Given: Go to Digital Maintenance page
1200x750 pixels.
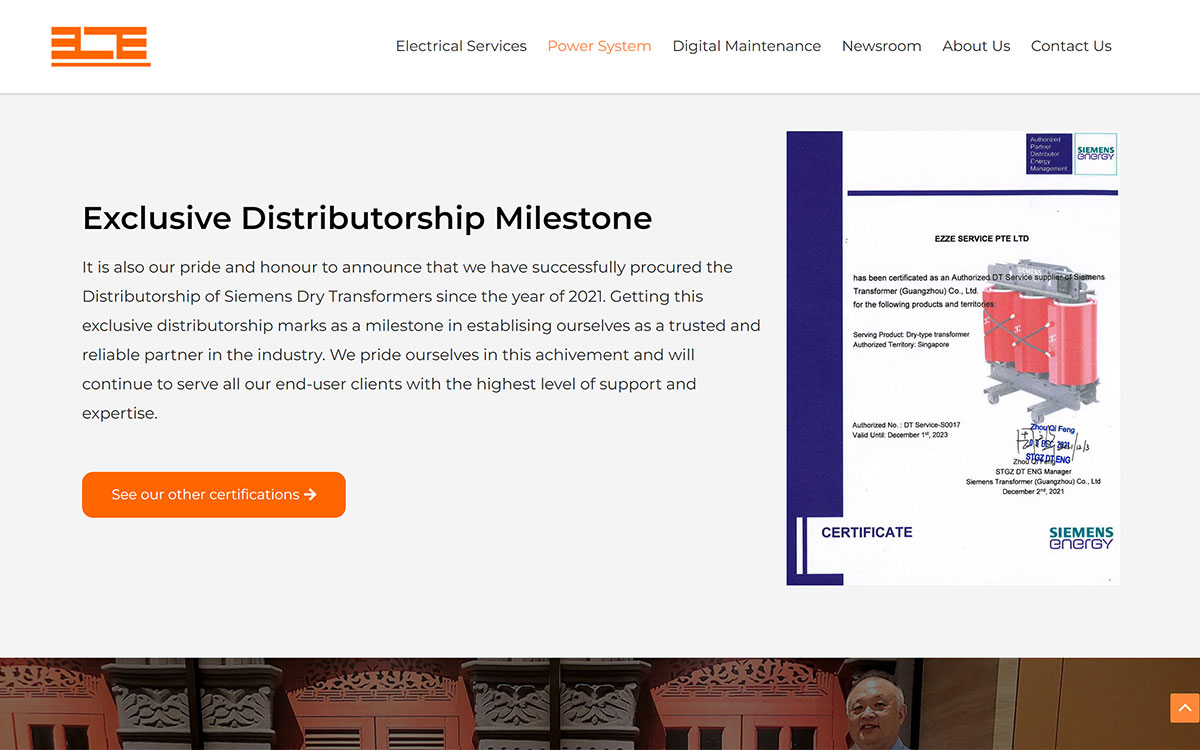Looking at the screenshot, I should [746, 46].
